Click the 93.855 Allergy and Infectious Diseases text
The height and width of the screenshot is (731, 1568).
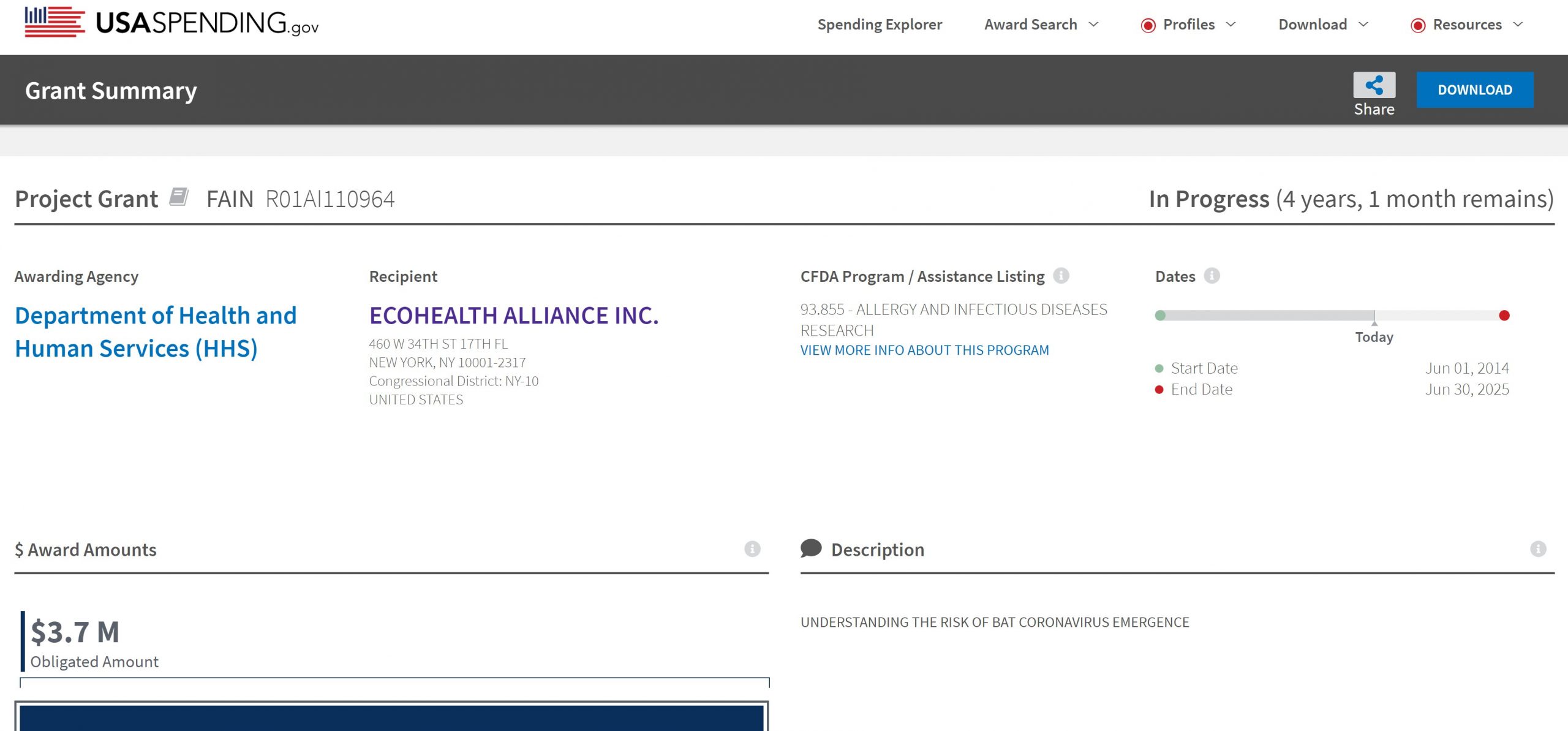tap(954, 320)
